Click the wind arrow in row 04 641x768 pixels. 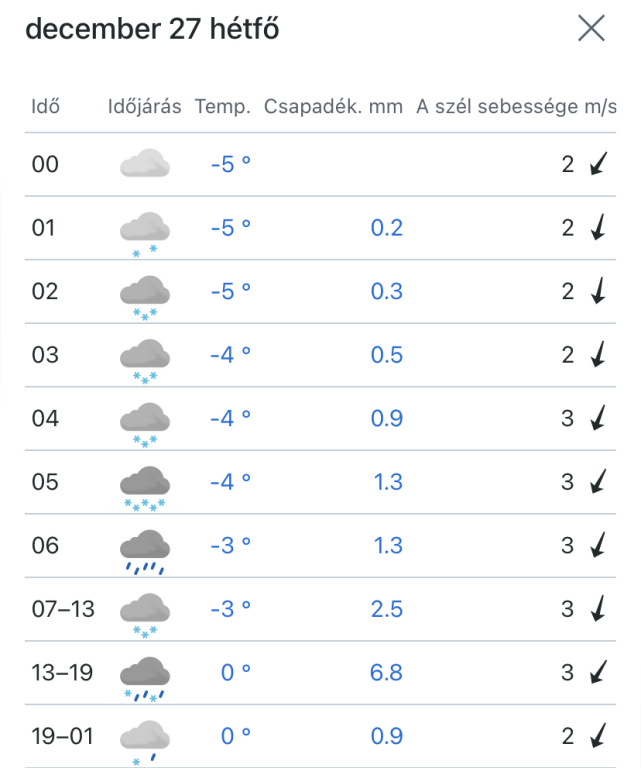[x=598, y=419]
